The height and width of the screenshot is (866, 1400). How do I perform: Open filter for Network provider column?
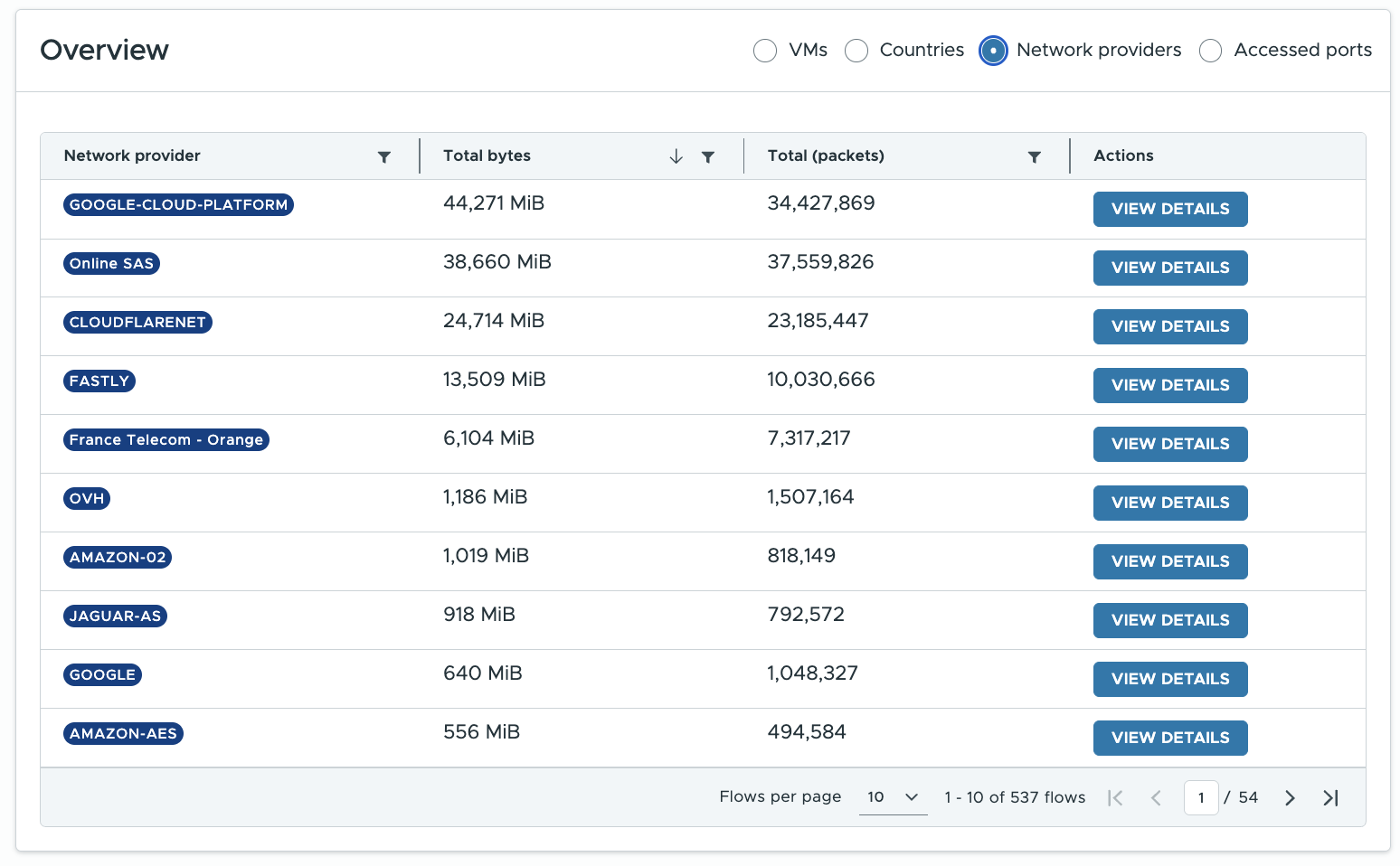[384, 157]
